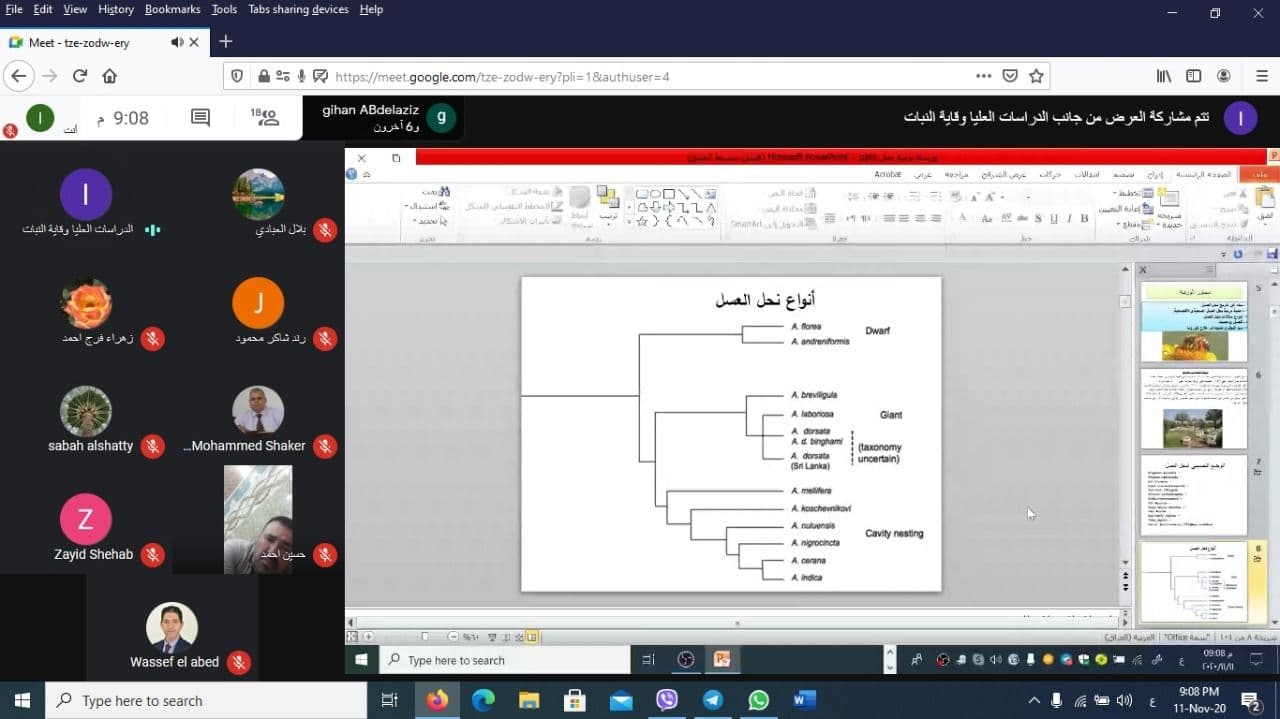Image resolution: width=1280 pixels, height=719 pixels.
Task: Open the Firefox account icon
Action: pos(1224,76)
